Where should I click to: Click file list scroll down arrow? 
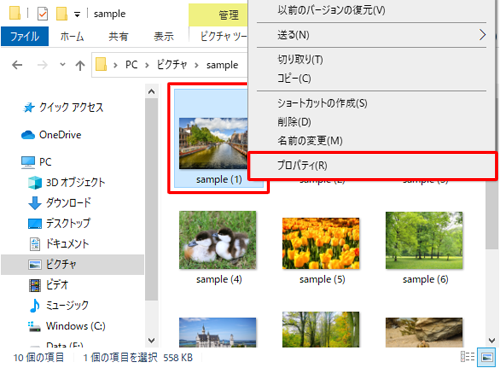coord(492,340)
